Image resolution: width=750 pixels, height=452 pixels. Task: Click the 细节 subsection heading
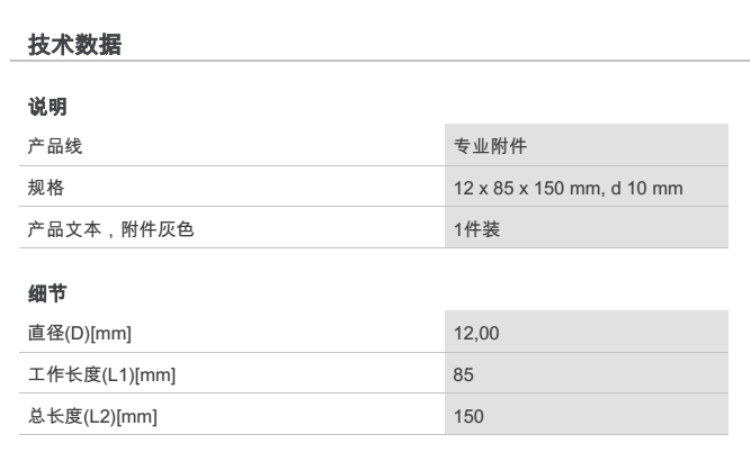(x=47, y=293)
